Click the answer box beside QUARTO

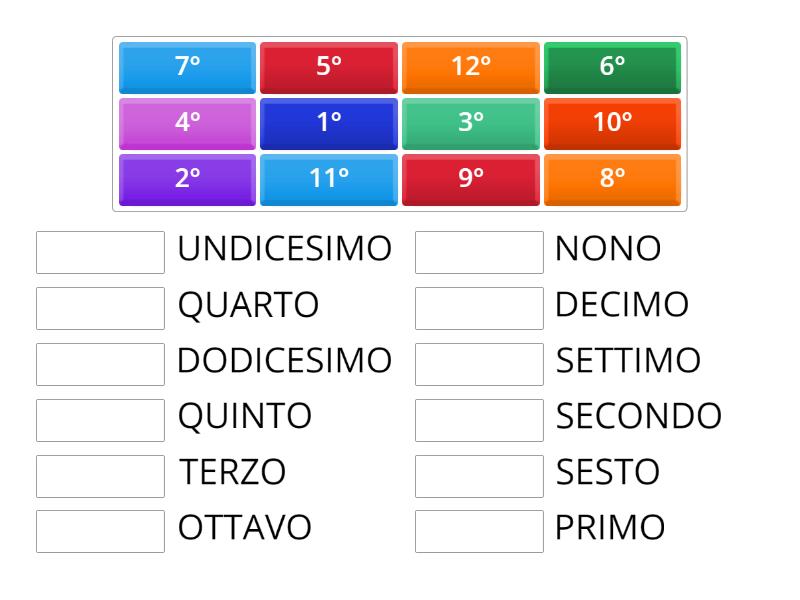click(98, 306)
